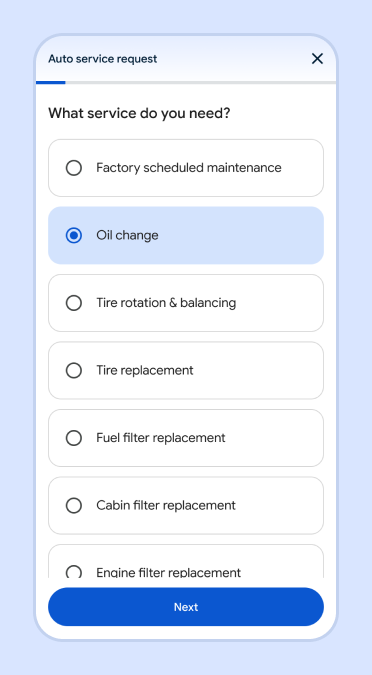Choose the Engine filter replacement radio circle
The width and height of the screenshot is (372, 675).
pos(74,572)
